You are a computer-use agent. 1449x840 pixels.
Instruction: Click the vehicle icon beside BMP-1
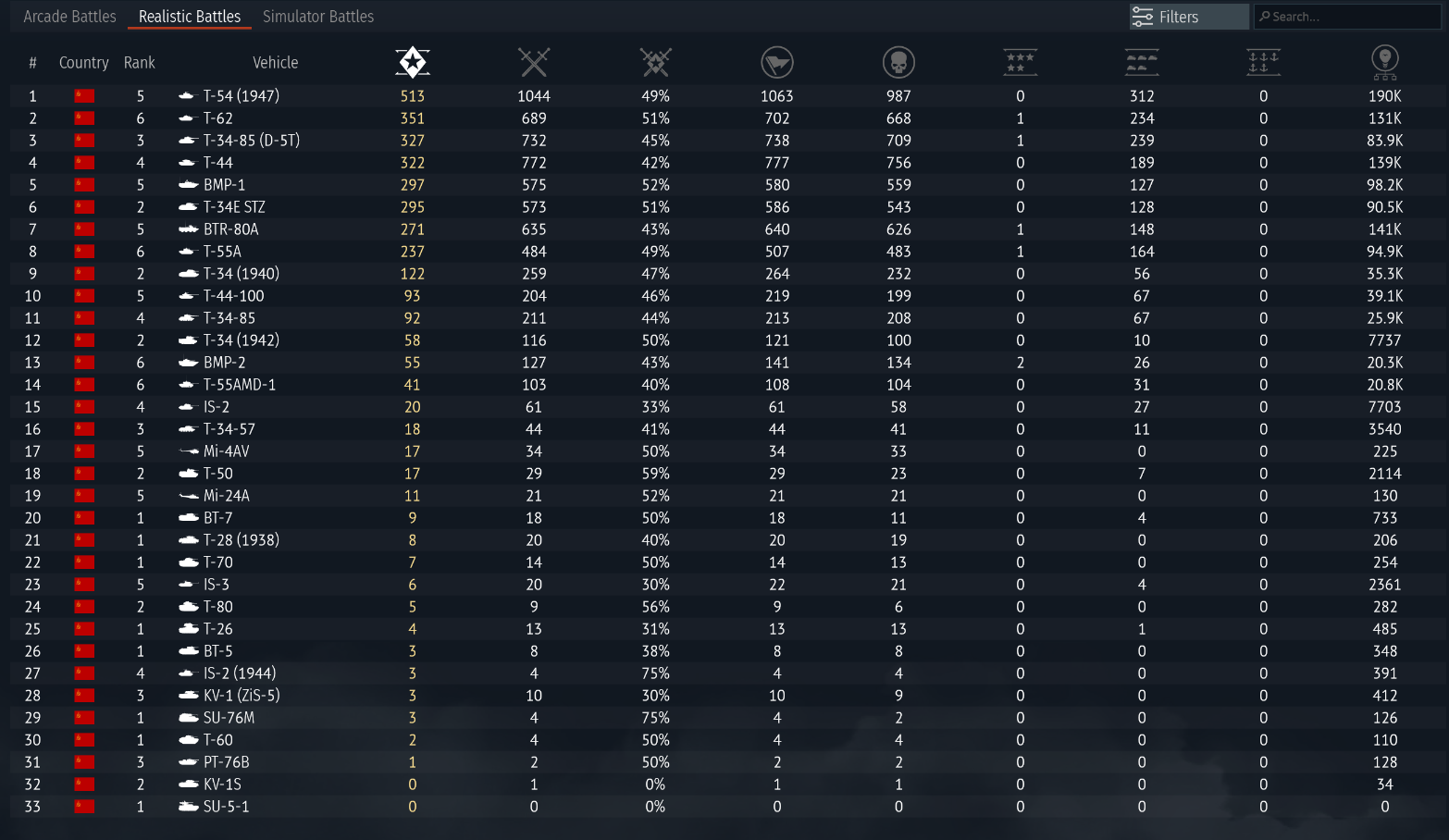188,185
